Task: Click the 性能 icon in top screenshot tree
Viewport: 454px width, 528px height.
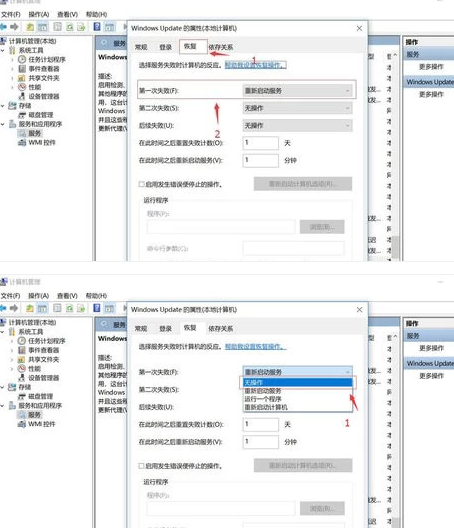Action: click(22, 87)
